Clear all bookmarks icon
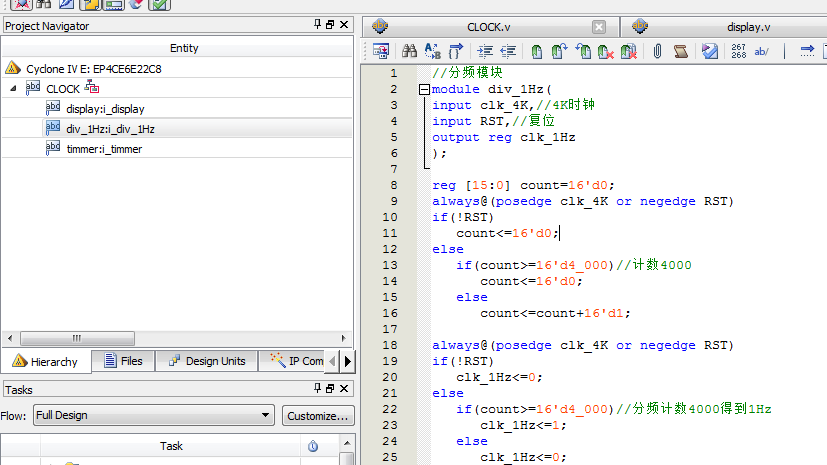This screenshot has height=465, width=827. [x=629, y=52]
